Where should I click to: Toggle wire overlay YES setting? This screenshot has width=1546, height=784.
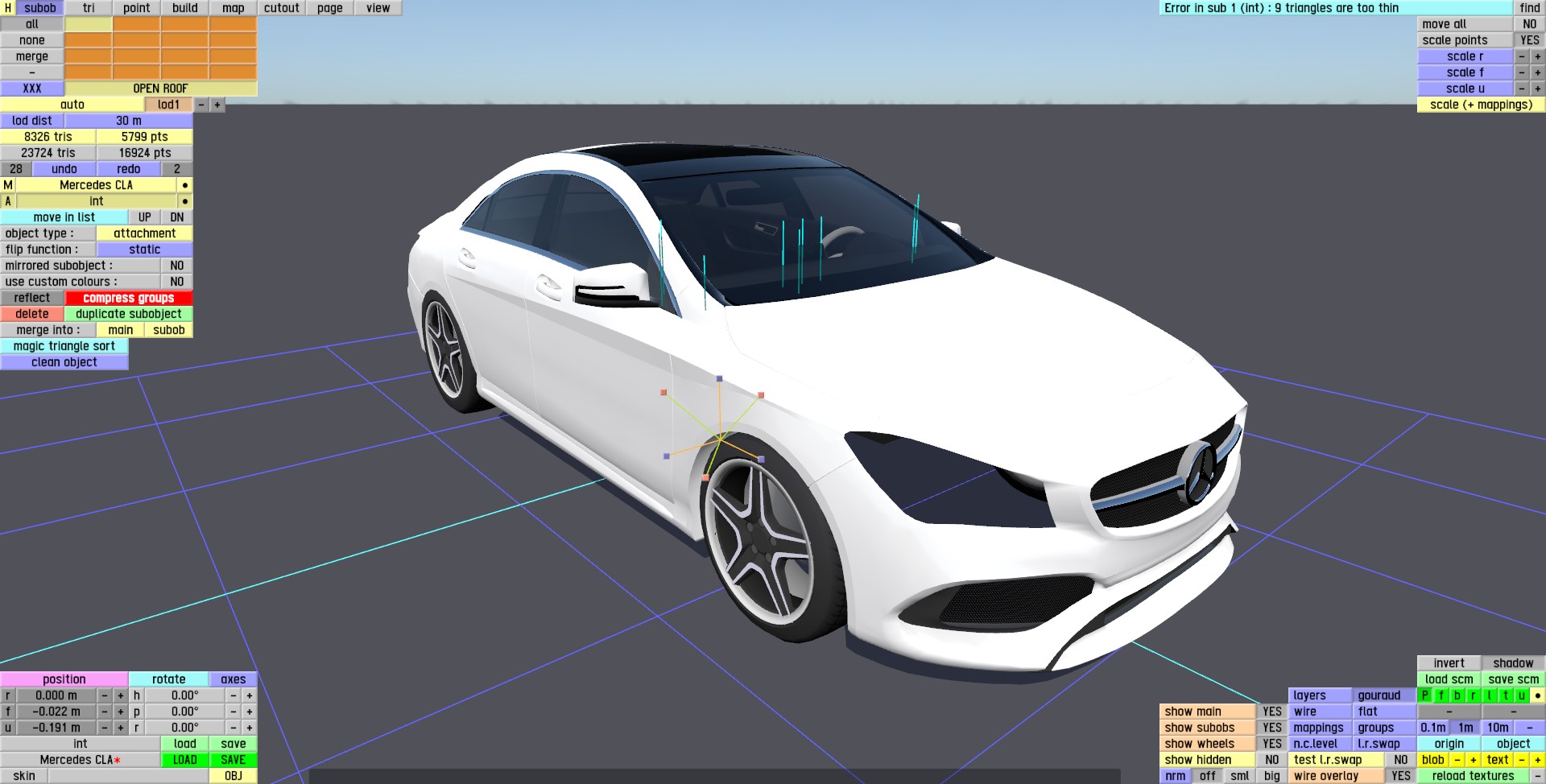point(1401,776)
